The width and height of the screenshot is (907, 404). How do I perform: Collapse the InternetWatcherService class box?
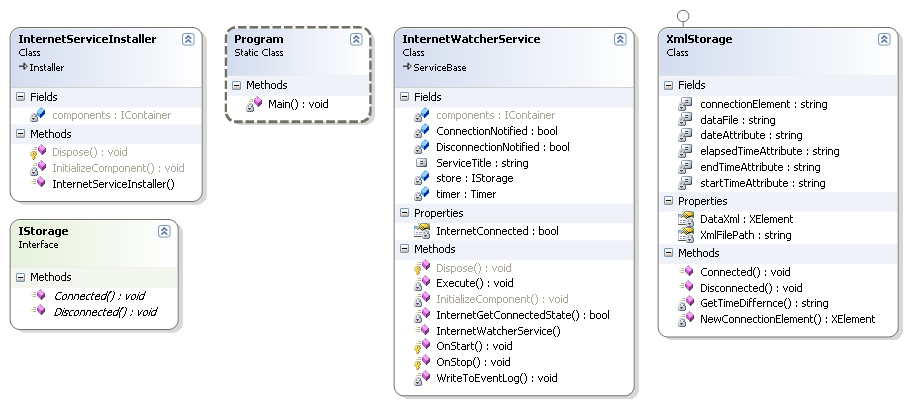pos(620,39)
